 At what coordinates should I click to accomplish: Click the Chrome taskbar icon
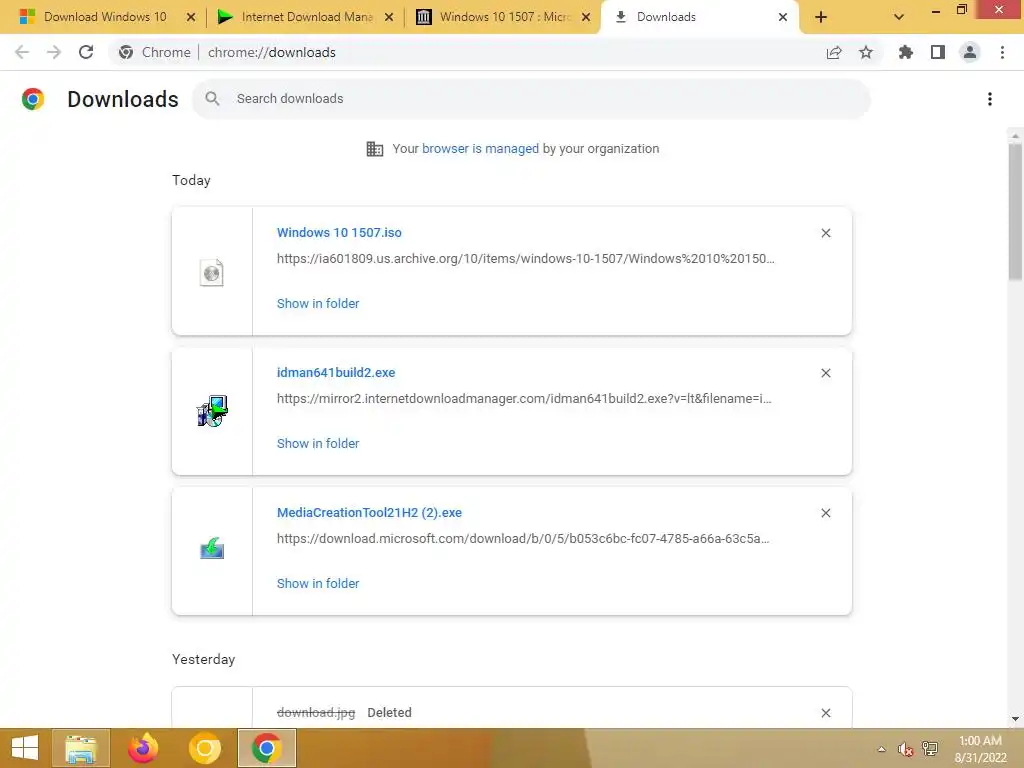click(266, 748)
